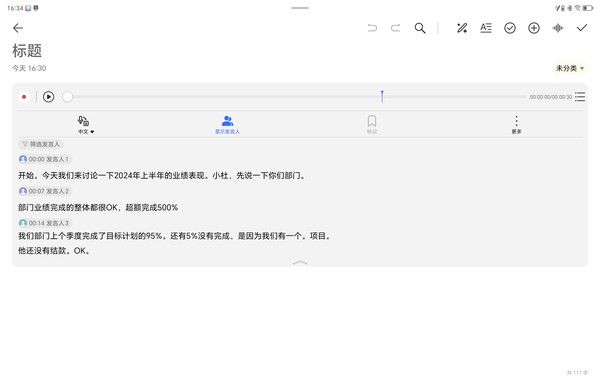Click the recording time counter 00:00:00/00:00:30
The image size is (600, 384).
[551, 97]
